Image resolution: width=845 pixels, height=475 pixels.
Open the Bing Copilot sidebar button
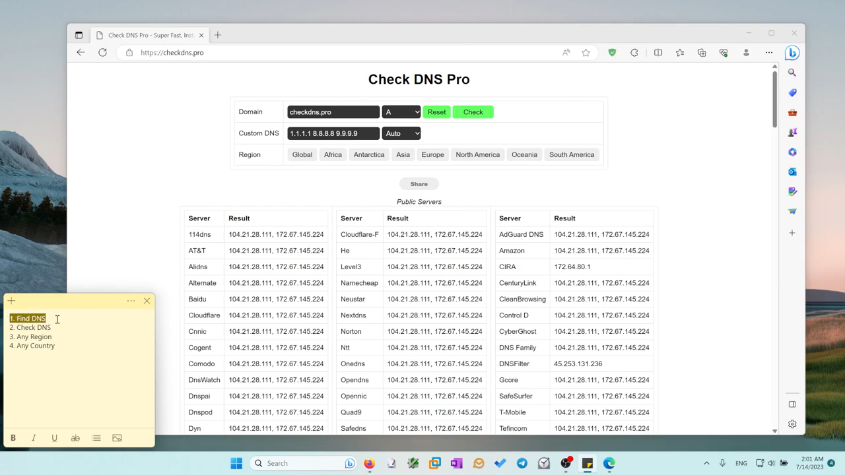(x=792, y=53)
